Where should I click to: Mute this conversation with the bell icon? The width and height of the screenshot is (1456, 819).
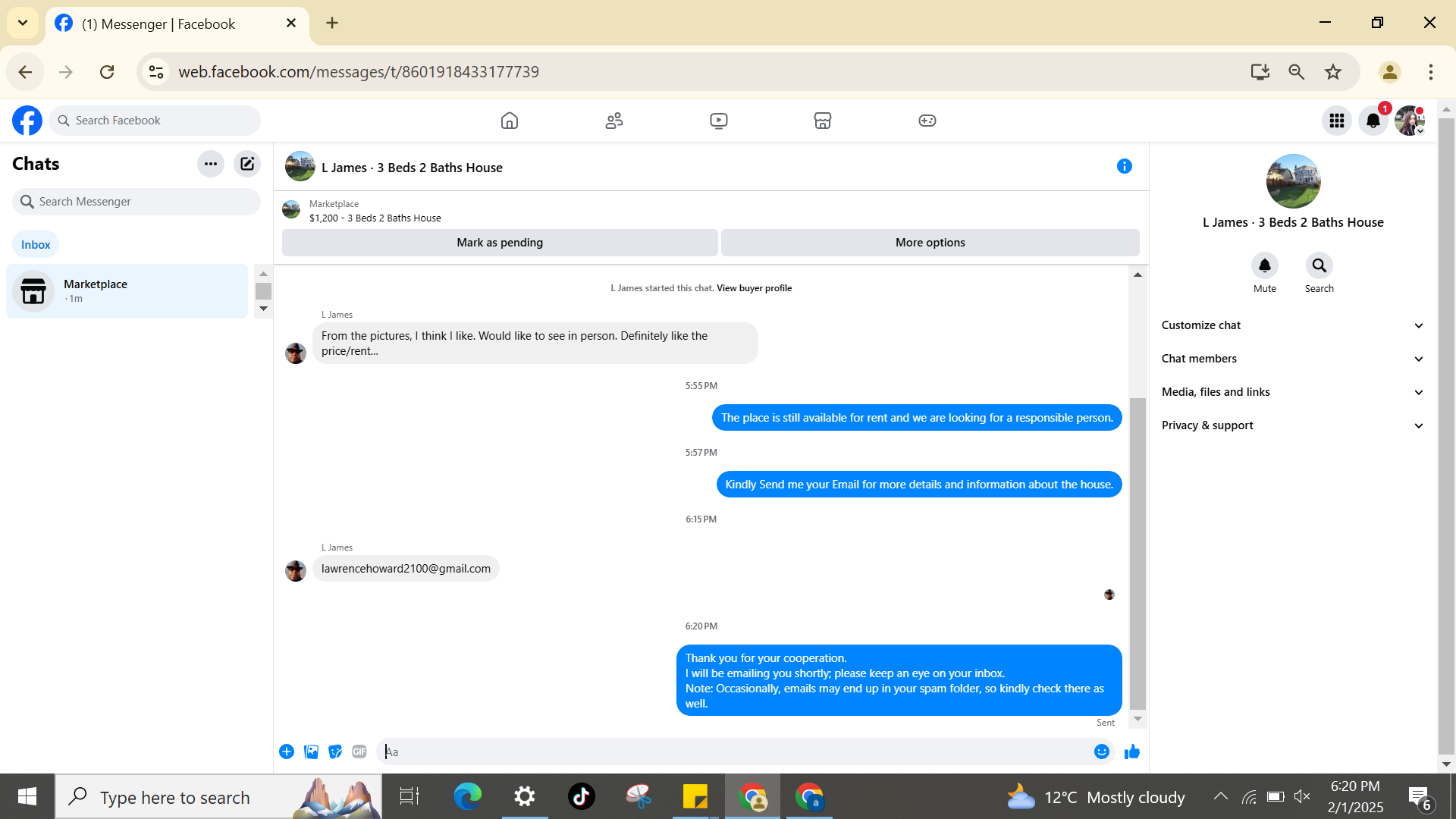click(1264, 265)
